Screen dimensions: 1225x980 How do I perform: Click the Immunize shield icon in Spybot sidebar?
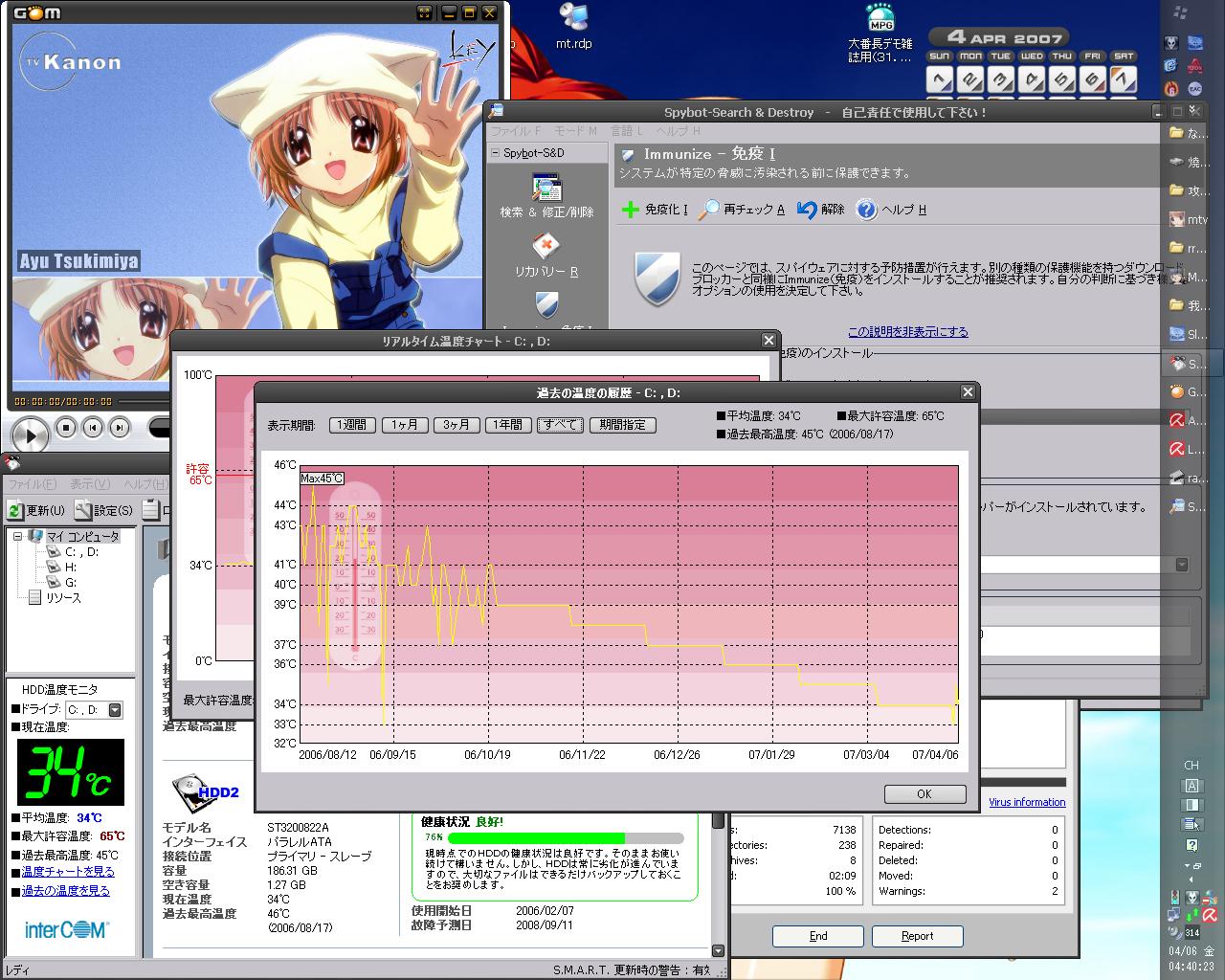[x=546, y=304]
